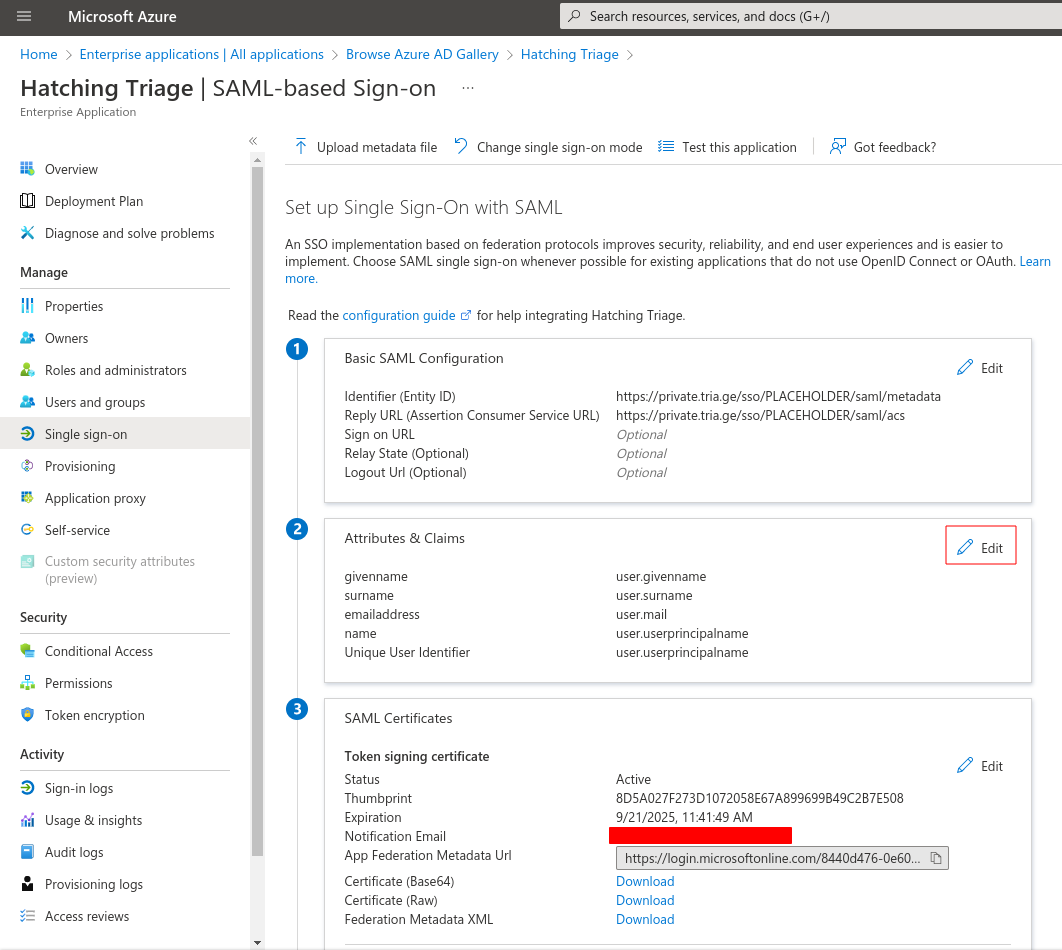
Task: Open Provisioning in the sidebar
Action: [80, 466]
